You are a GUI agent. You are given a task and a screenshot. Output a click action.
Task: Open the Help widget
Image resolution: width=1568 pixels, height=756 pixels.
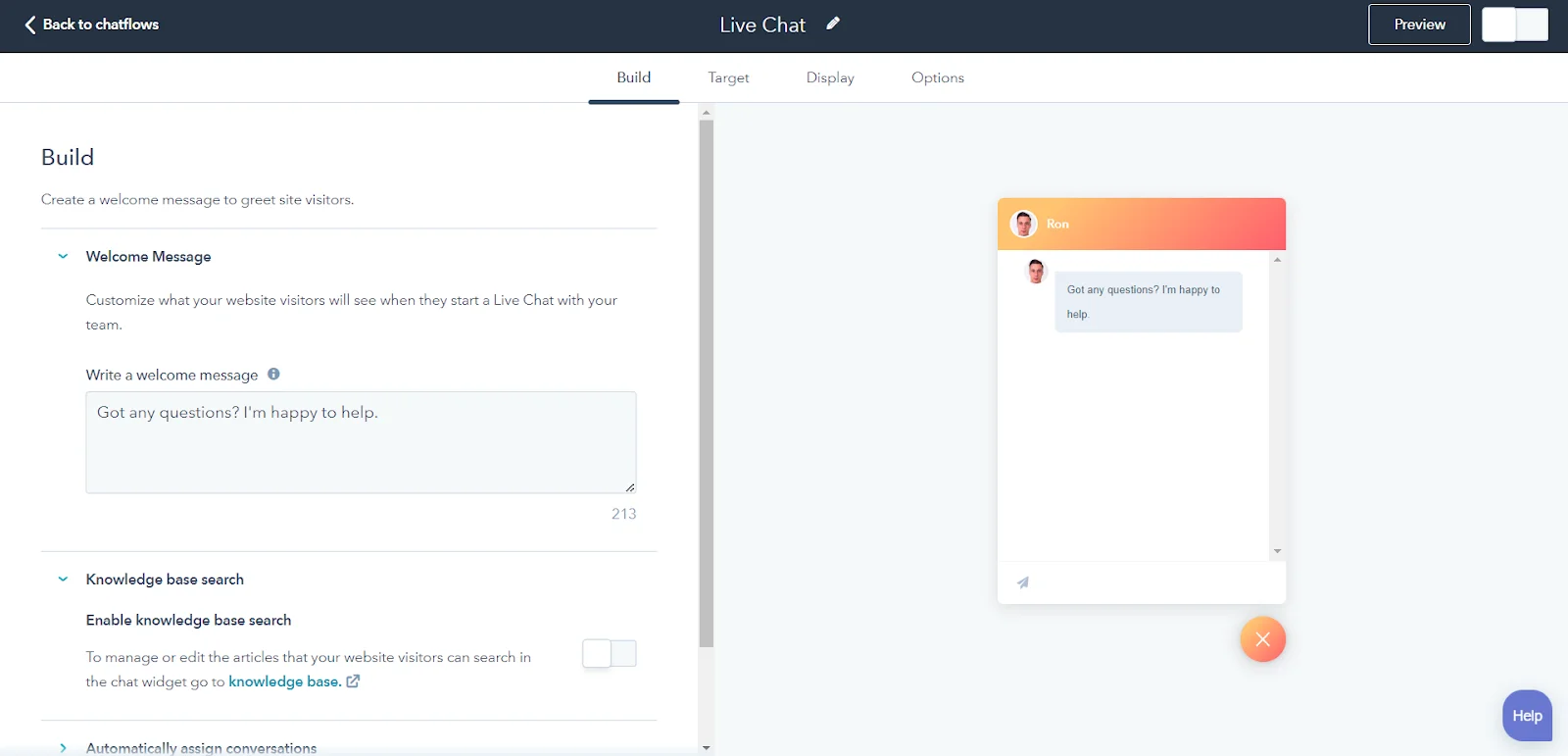click(1527, 716)
